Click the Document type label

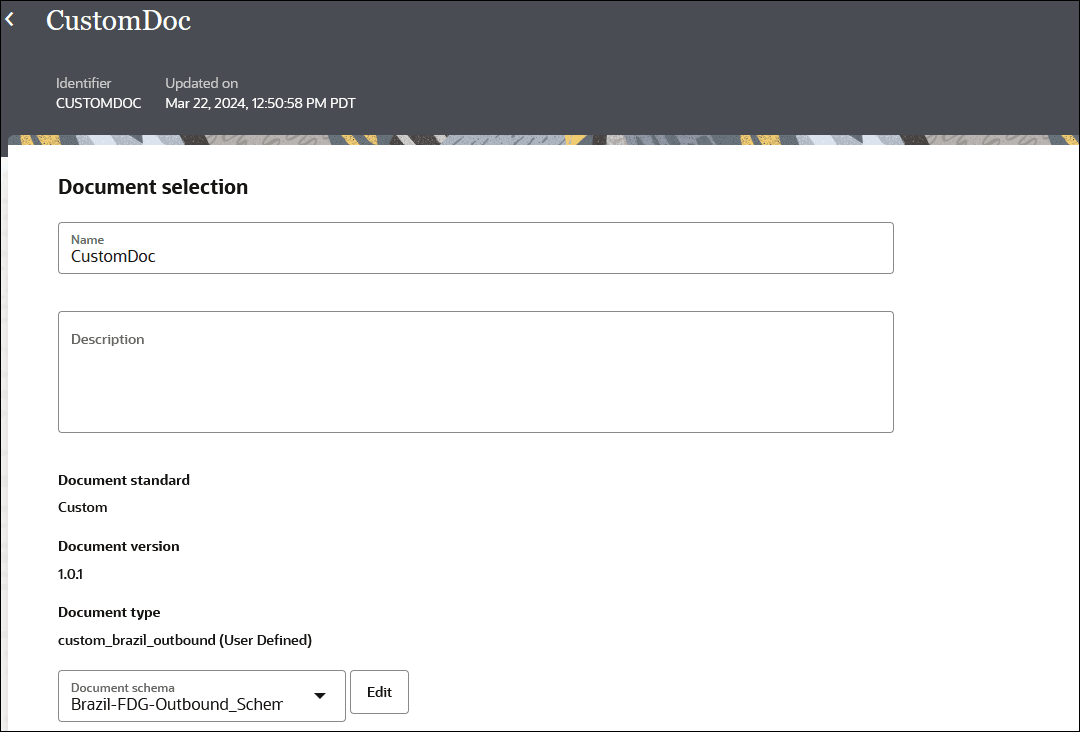109,612
